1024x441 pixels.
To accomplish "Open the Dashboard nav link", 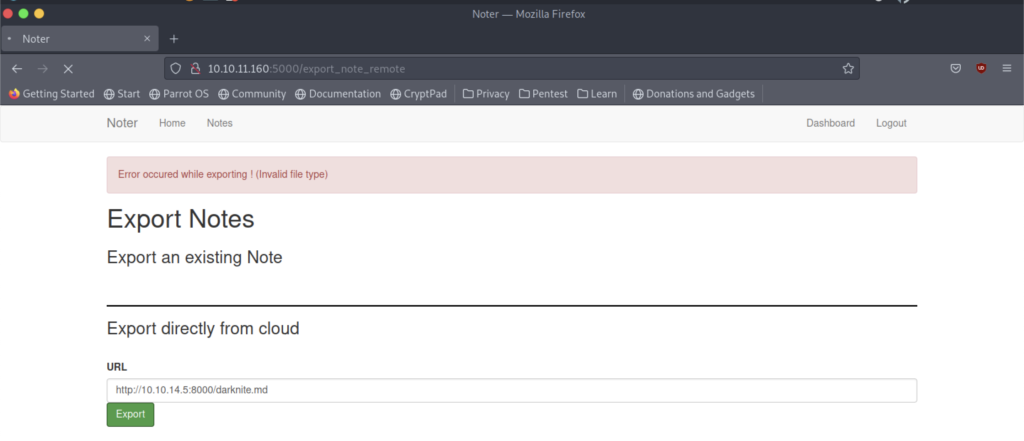I will (830, 123).
